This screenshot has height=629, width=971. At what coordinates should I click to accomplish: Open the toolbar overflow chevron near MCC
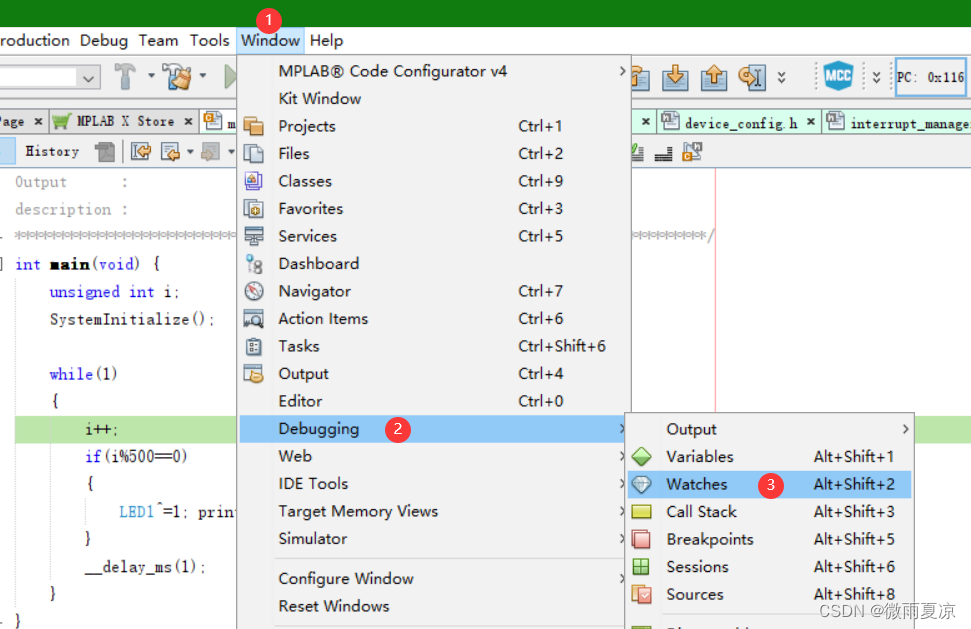click(876, 76)
